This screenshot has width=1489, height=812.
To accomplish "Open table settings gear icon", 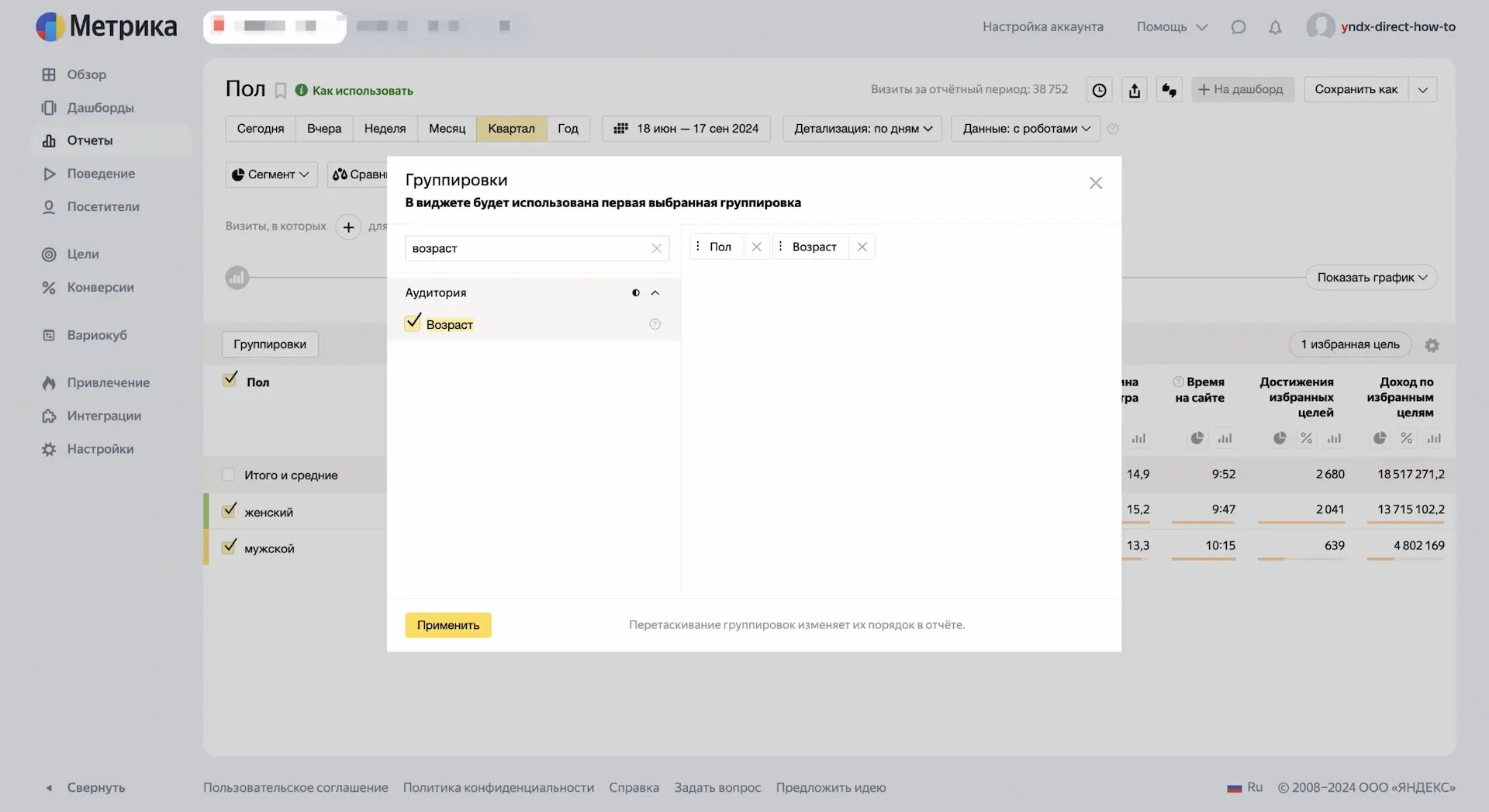I will point(1432,345).
